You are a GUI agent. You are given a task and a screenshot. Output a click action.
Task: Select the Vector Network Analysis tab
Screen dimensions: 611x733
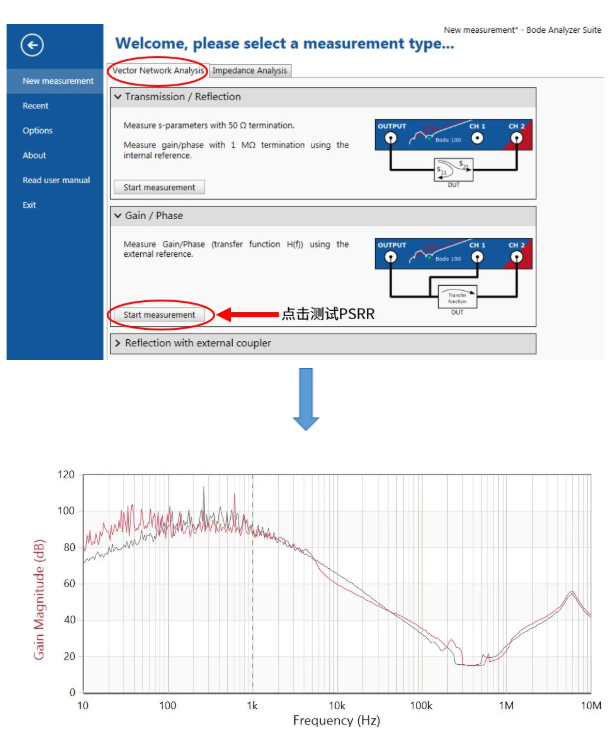point(158,71)
